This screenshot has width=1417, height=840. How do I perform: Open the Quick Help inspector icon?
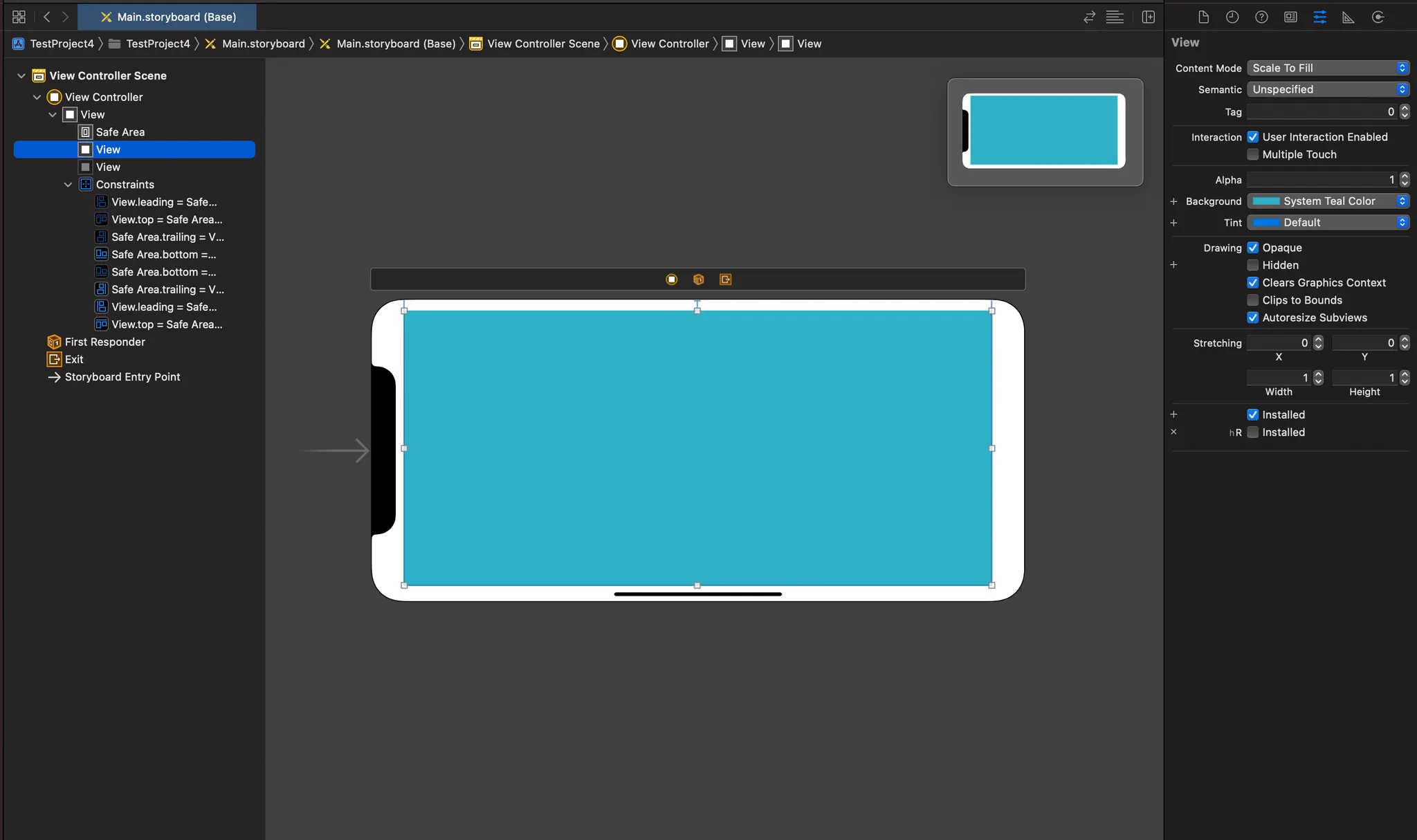click(1261, 17)
